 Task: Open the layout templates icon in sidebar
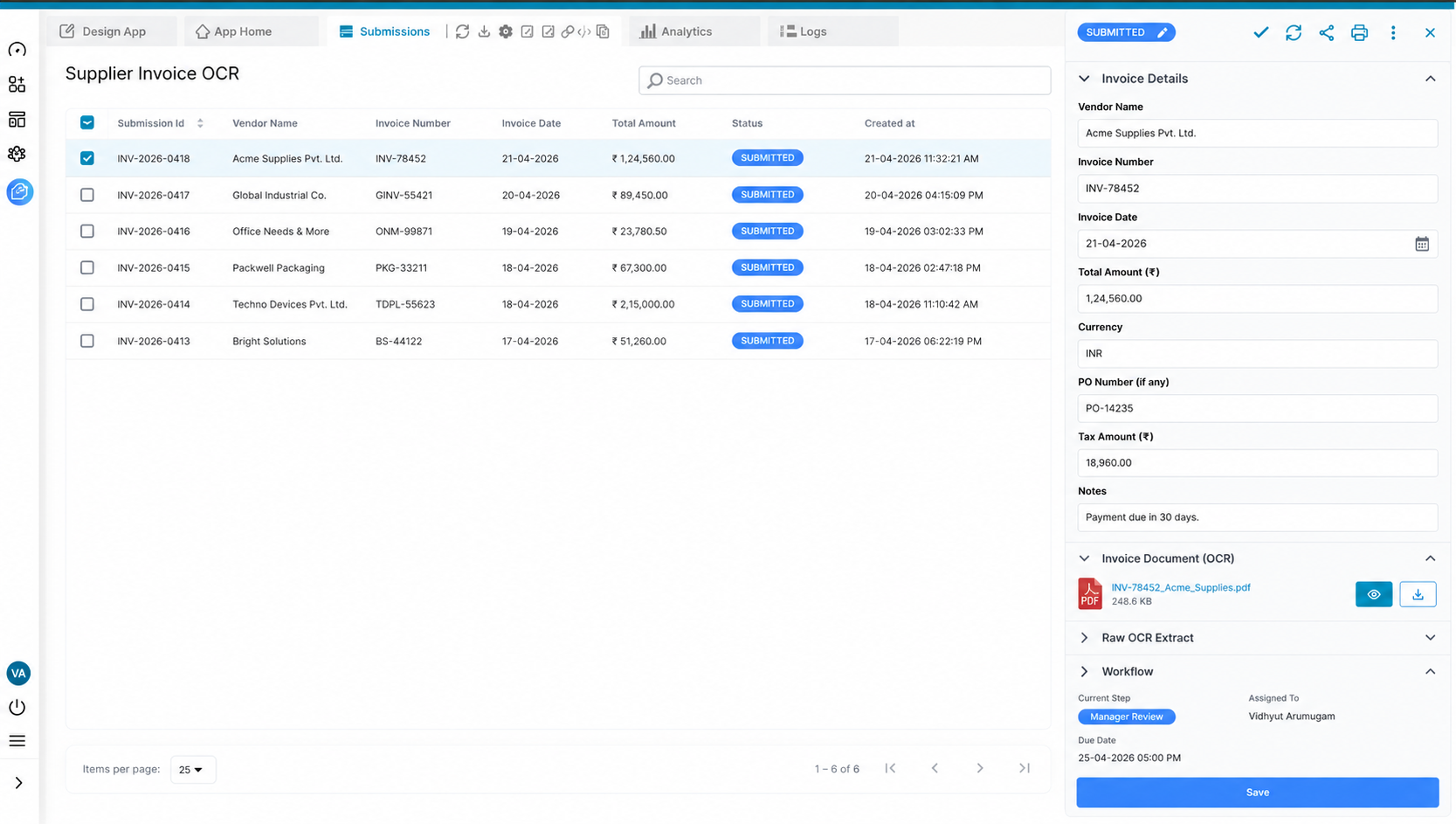coord(17,119)
